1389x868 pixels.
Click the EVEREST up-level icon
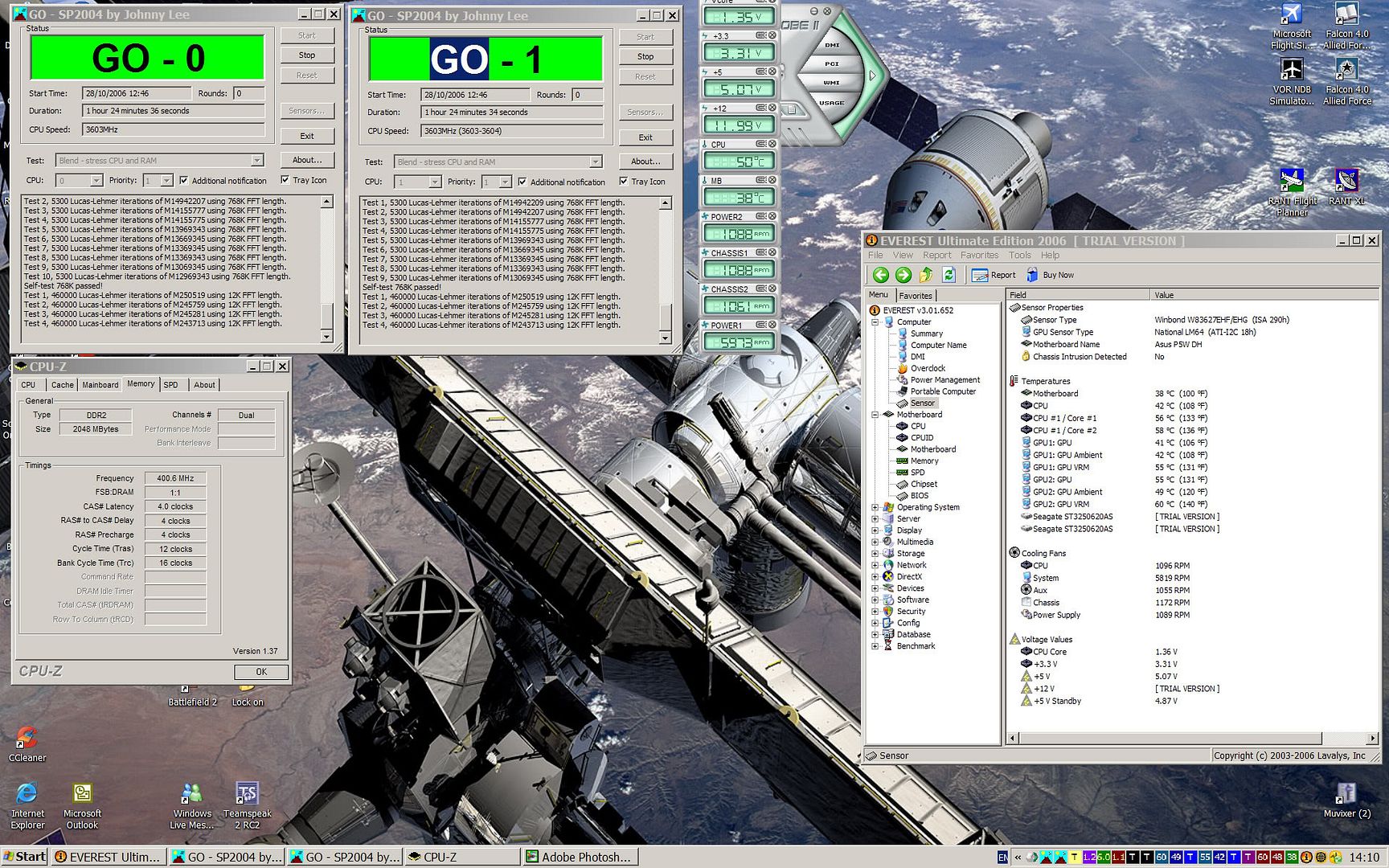(x=926, y=275)
